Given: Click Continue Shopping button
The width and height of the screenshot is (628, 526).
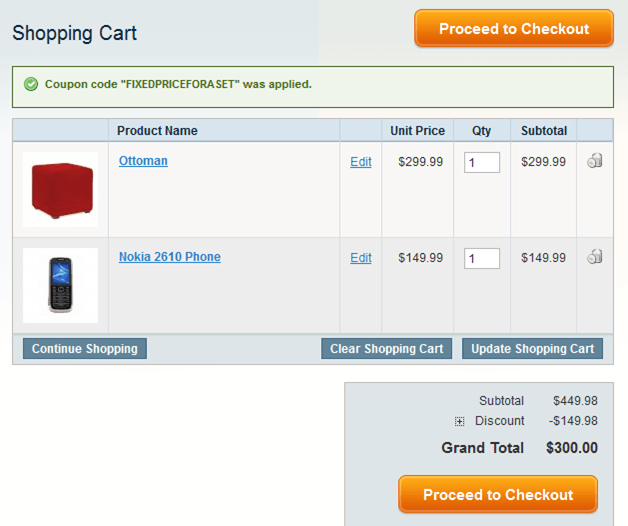Looking at the screenshot, I should point(85,349).
